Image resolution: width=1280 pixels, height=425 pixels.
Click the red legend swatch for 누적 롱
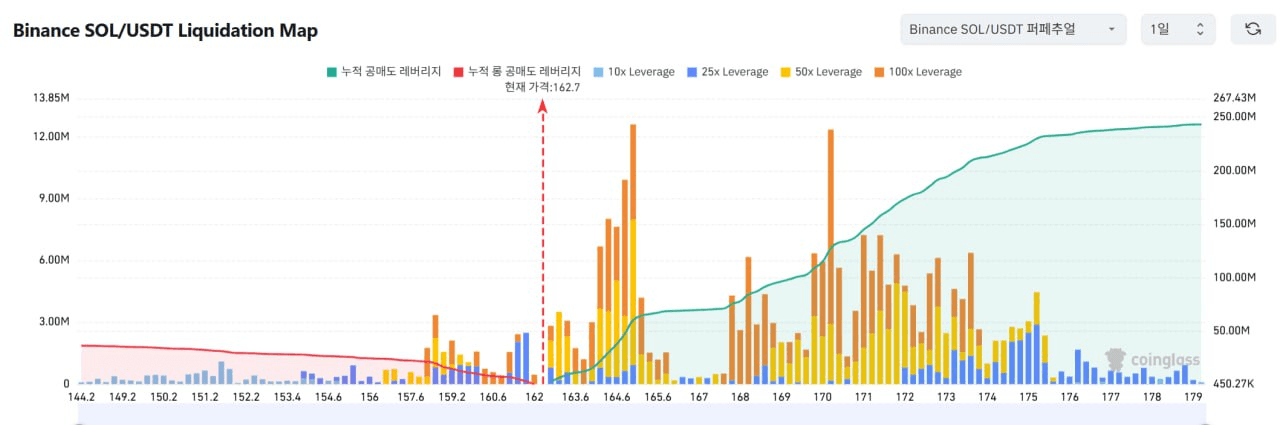[x=458, y=72]
